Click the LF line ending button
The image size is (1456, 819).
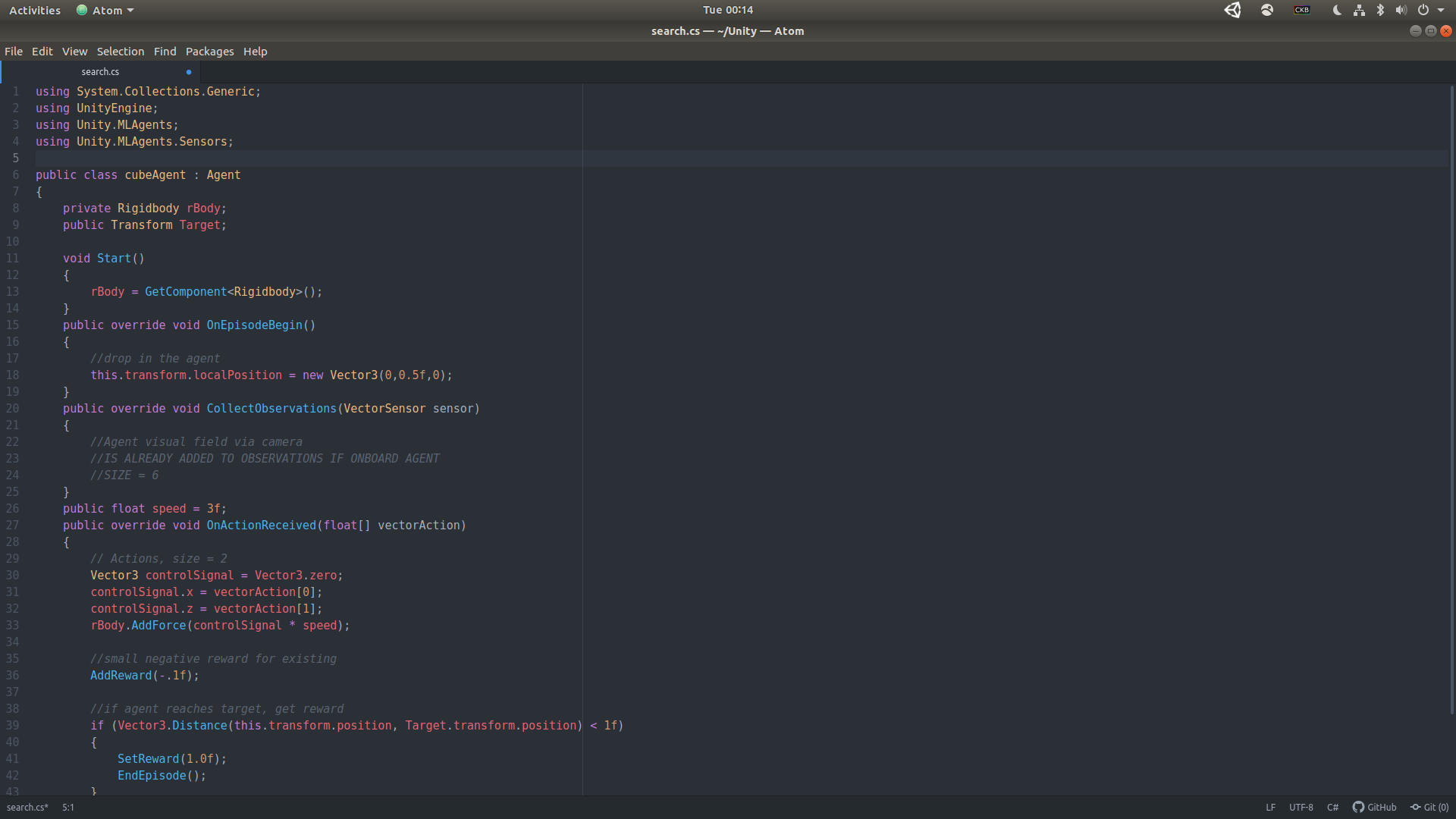[1270, 807]
